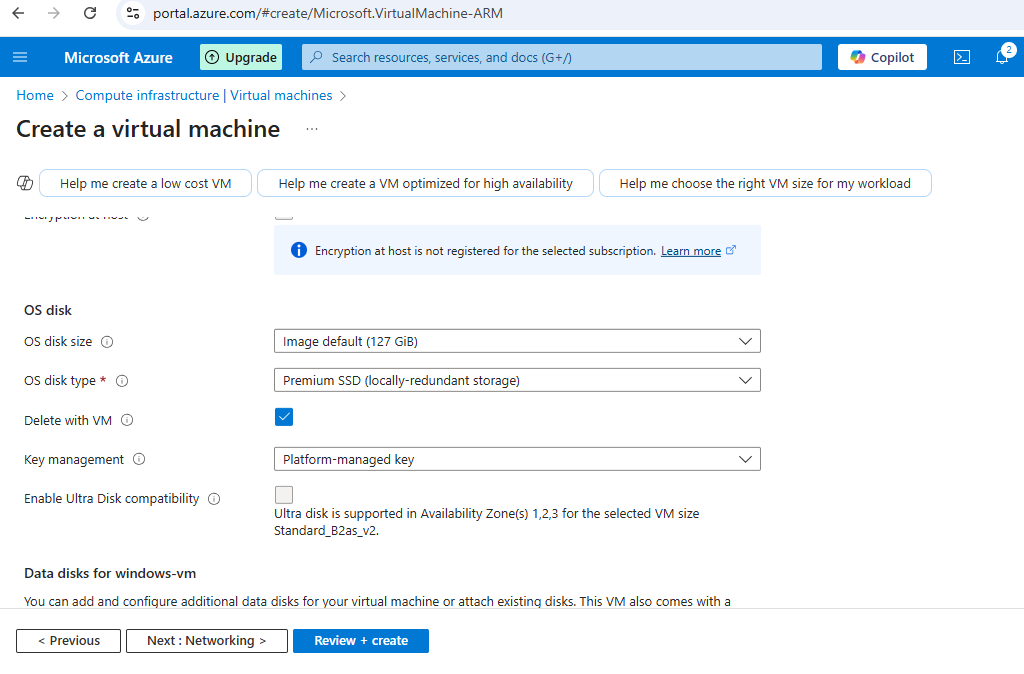Open the Azure portal hamburger menu

click(x=20, y=57)
